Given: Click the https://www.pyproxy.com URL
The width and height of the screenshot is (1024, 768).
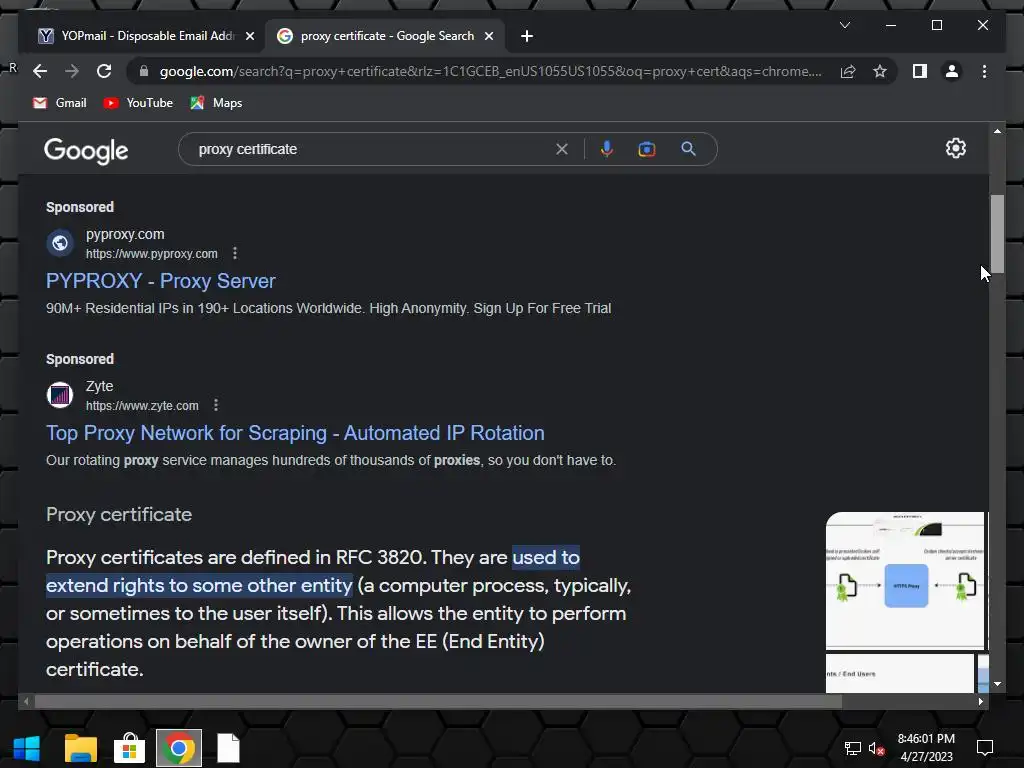Looking at the screenshot, I should 152,253.
